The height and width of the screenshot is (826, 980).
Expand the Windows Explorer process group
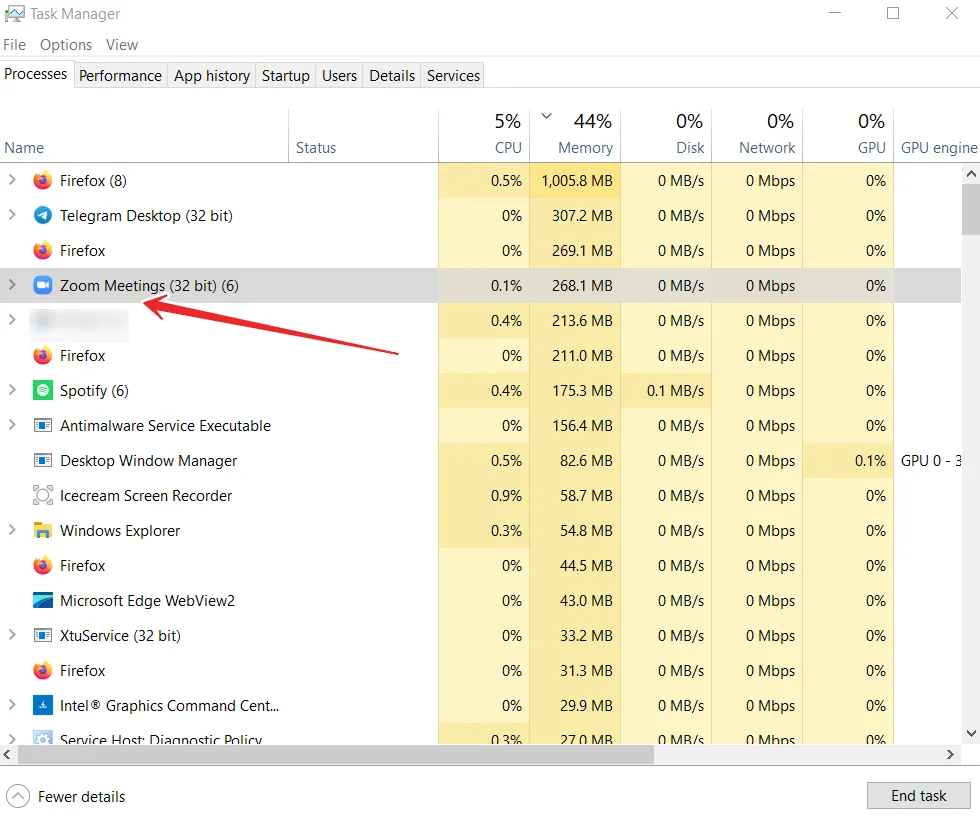click(12, 530)
